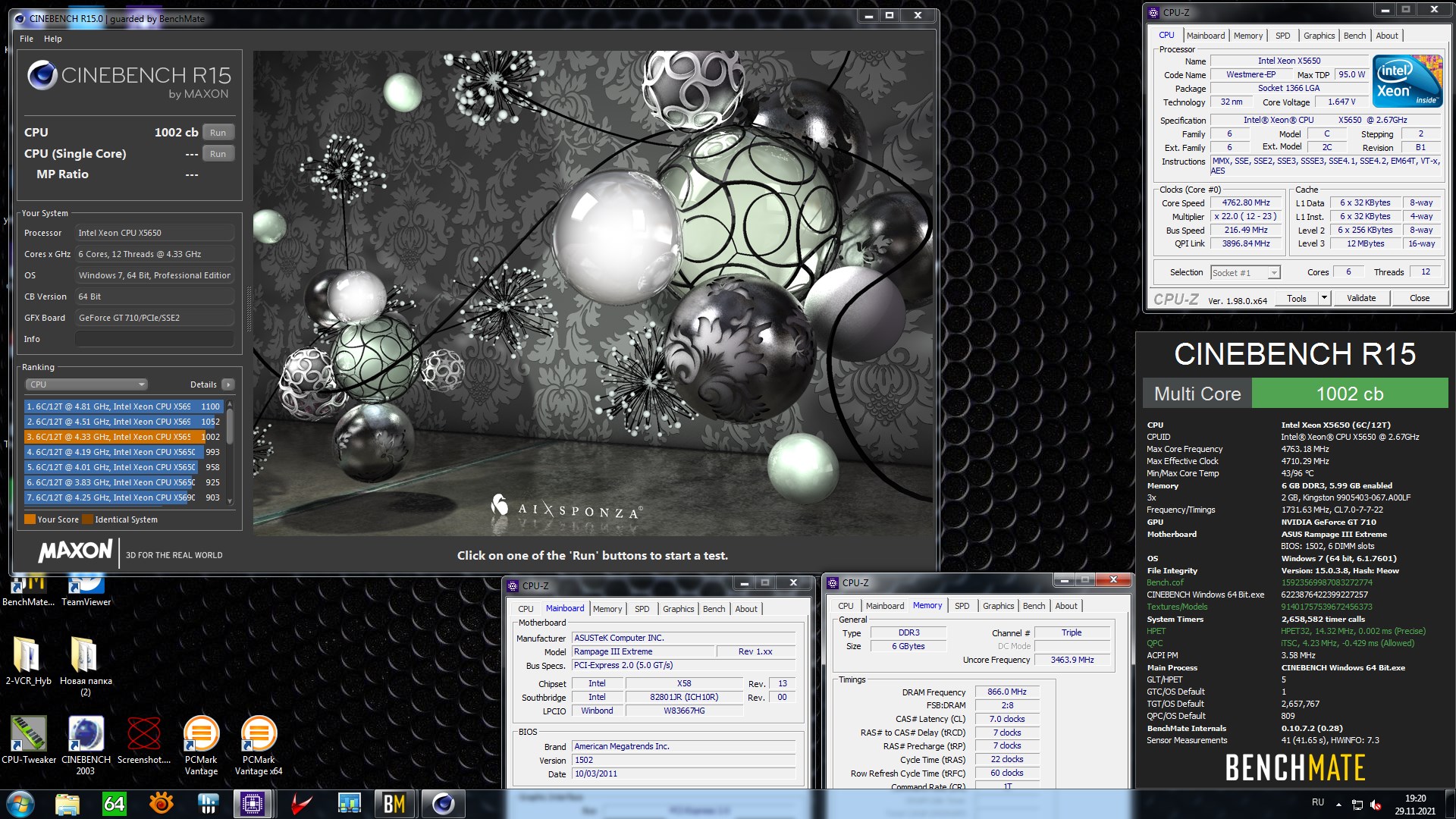This screenshot has height=819, width=1456.
Task: Run the CPU multi-core test
Action: click(x=218, y=133)
